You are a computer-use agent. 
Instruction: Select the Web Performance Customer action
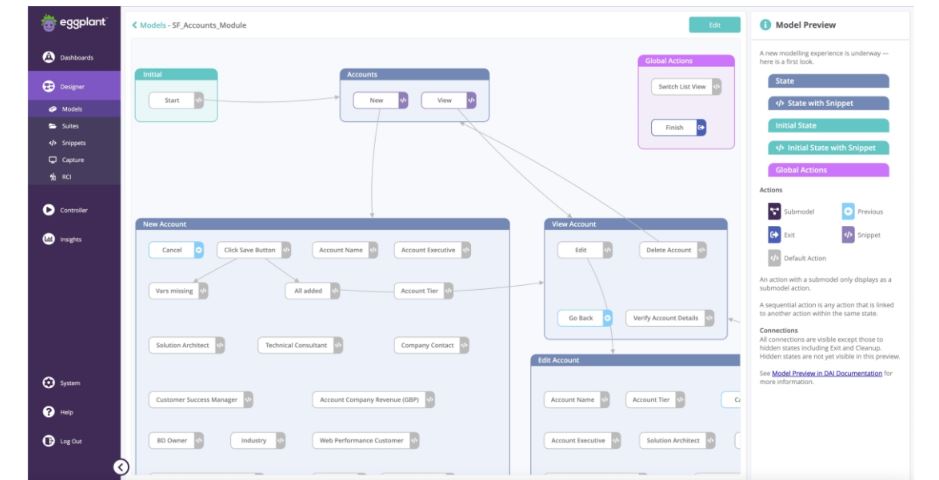[x=366, y=440]
